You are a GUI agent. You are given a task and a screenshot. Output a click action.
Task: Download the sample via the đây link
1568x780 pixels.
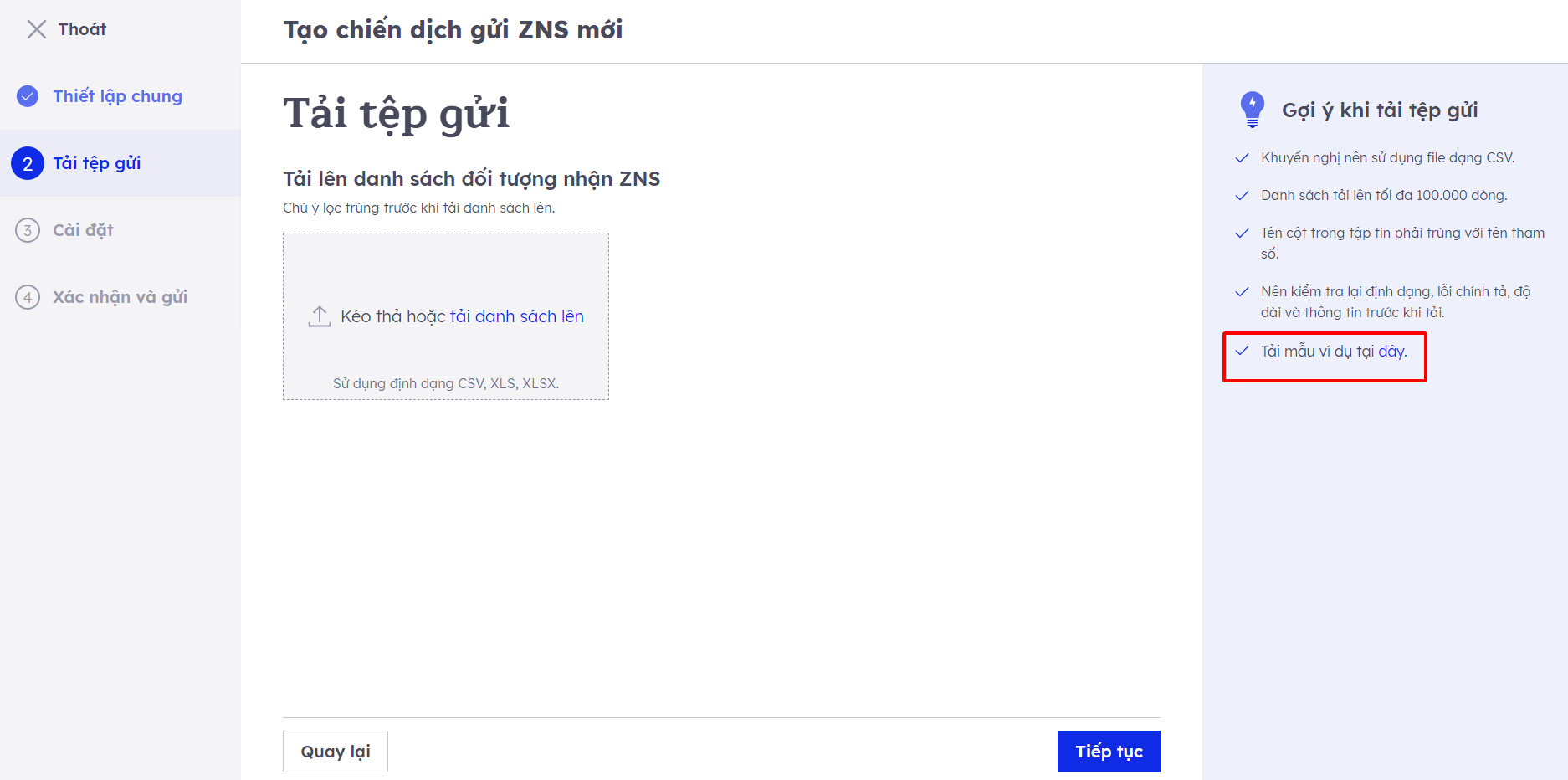click(x=1392, y=352)
